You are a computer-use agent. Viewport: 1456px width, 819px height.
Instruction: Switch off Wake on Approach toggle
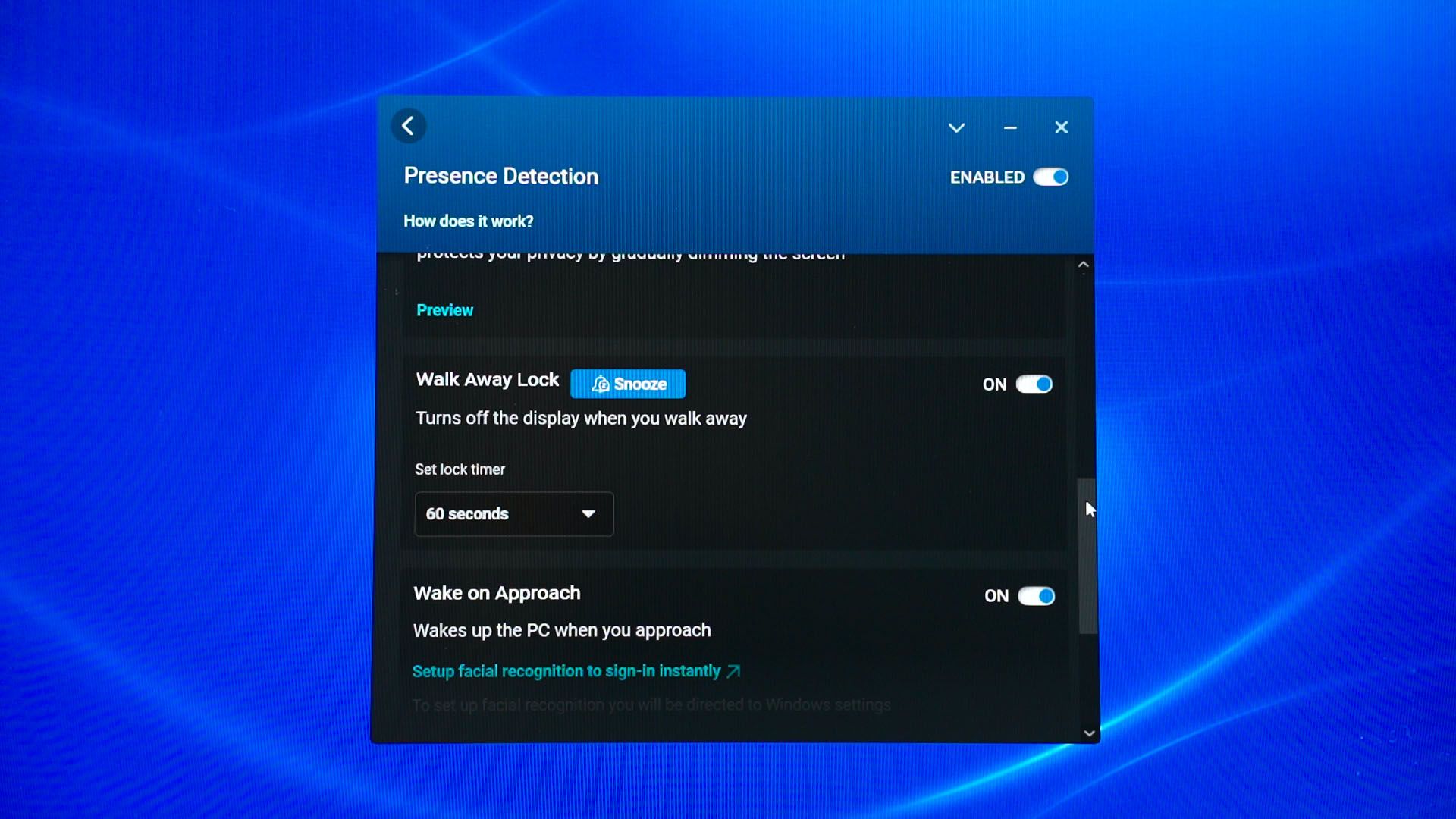[1037, 596]
